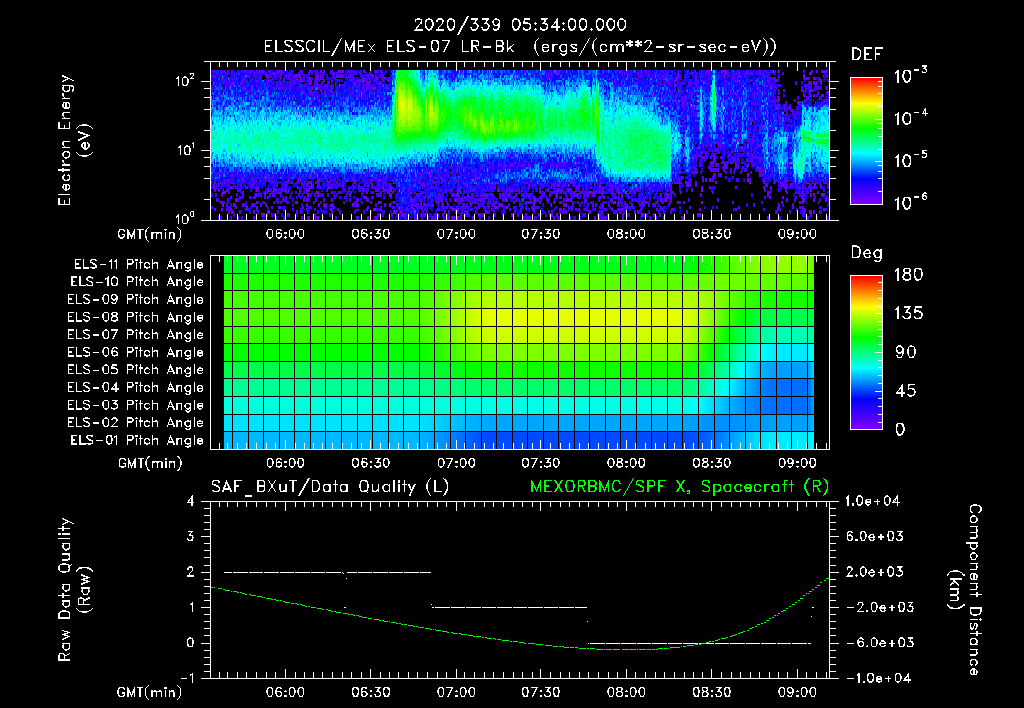
Task: Click the Electron Energy (eV) axis label
Action: tap(74, 140)
